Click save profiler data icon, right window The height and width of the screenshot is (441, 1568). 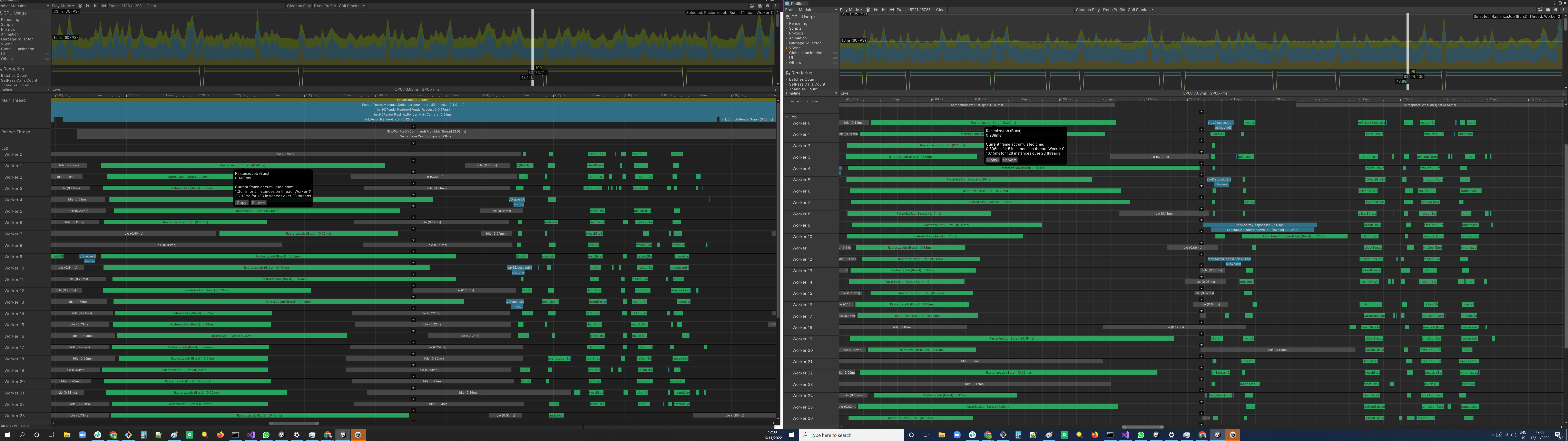(1548, 10)
